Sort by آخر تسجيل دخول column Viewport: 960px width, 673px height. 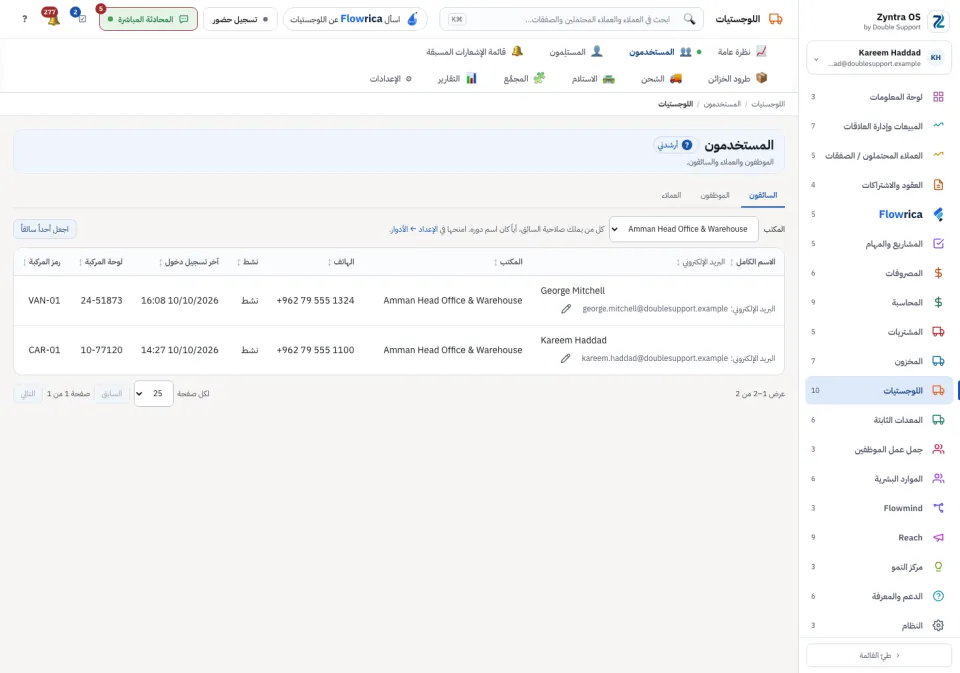[x=189, y=262]
